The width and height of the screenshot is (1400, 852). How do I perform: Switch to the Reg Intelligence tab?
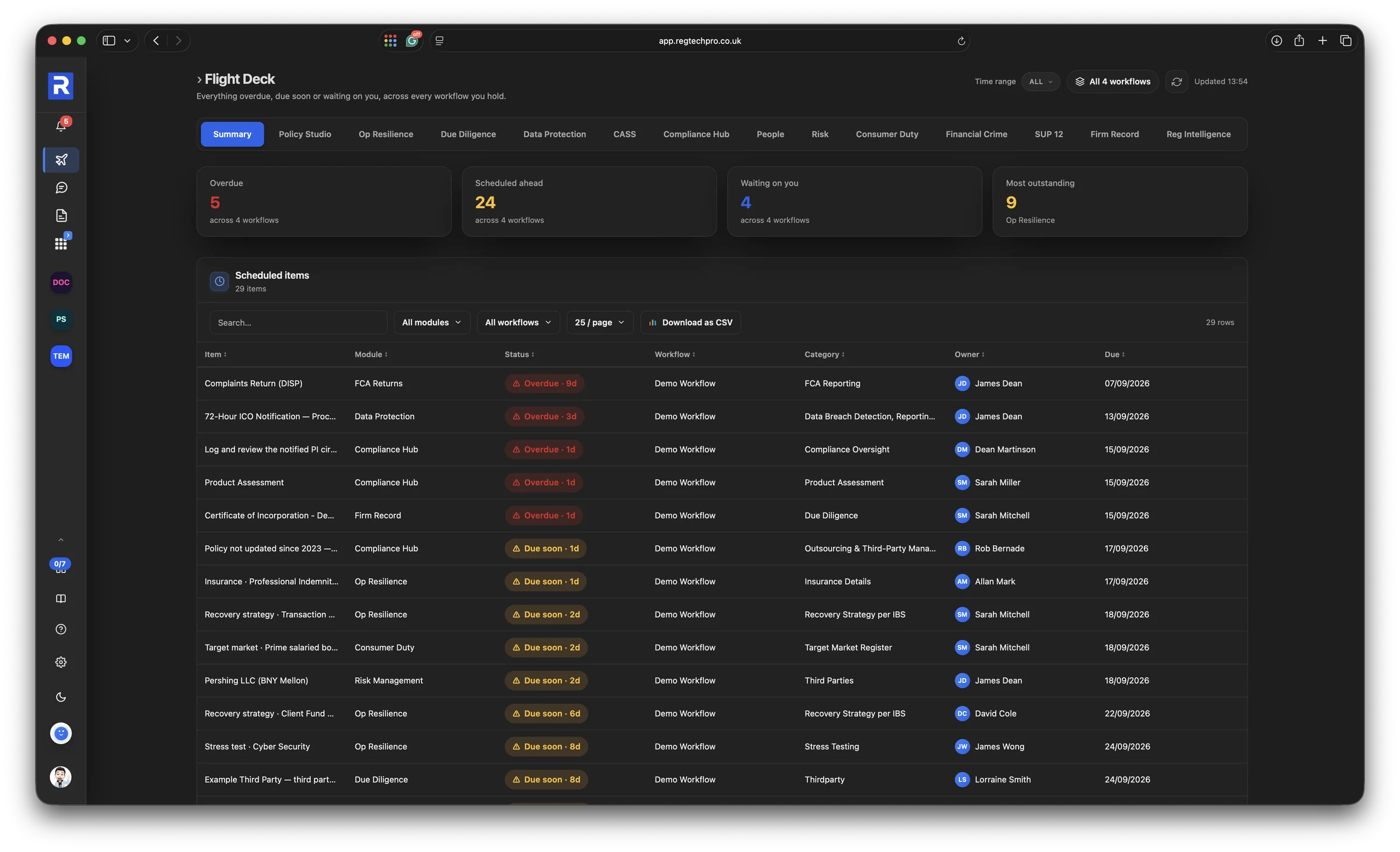click(x=1198, y=134)
